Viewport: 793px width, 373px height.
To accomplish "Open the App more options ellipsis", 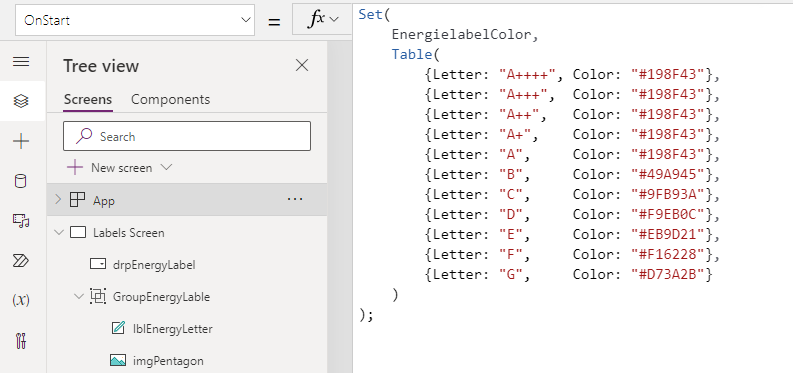I will [x=295, y=200].
